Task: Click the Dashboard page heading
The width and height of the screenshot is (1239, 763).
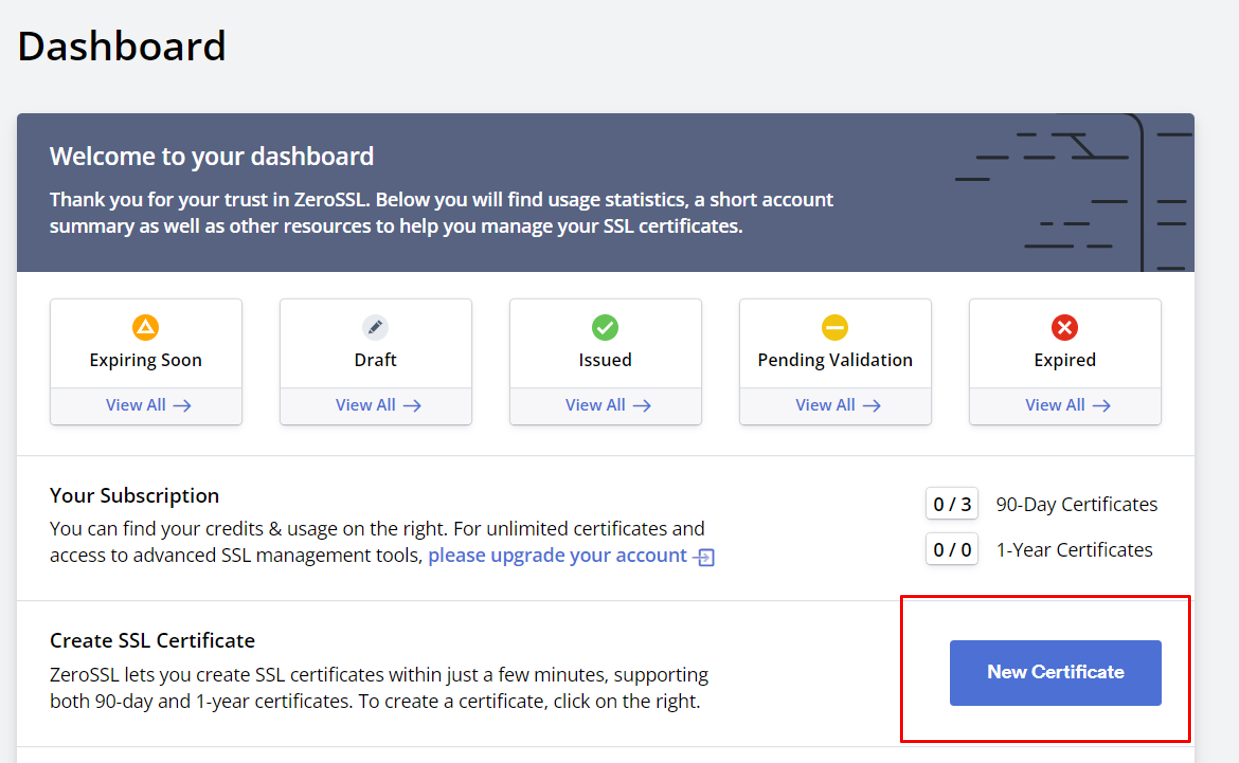Action: click(x=122, y=46)
